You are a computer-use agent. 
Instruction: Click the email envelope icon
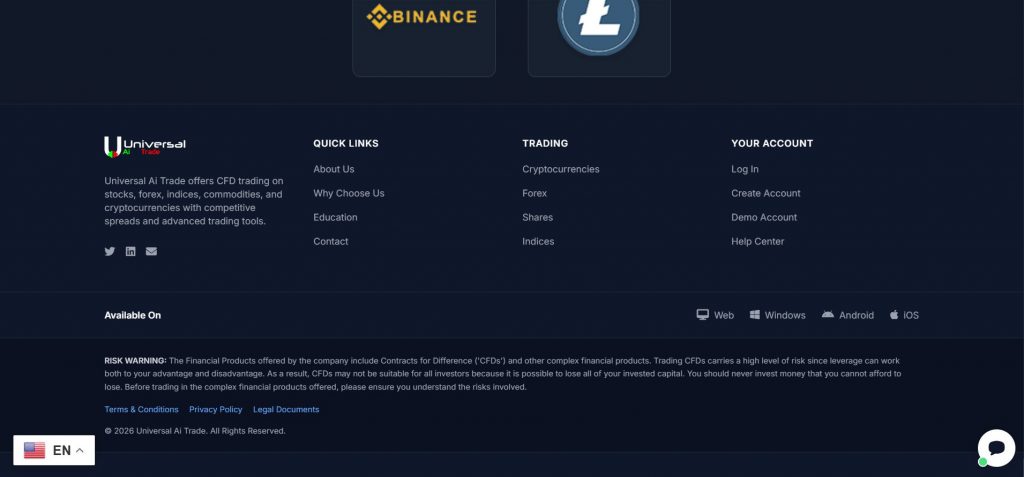coord(151,251)
